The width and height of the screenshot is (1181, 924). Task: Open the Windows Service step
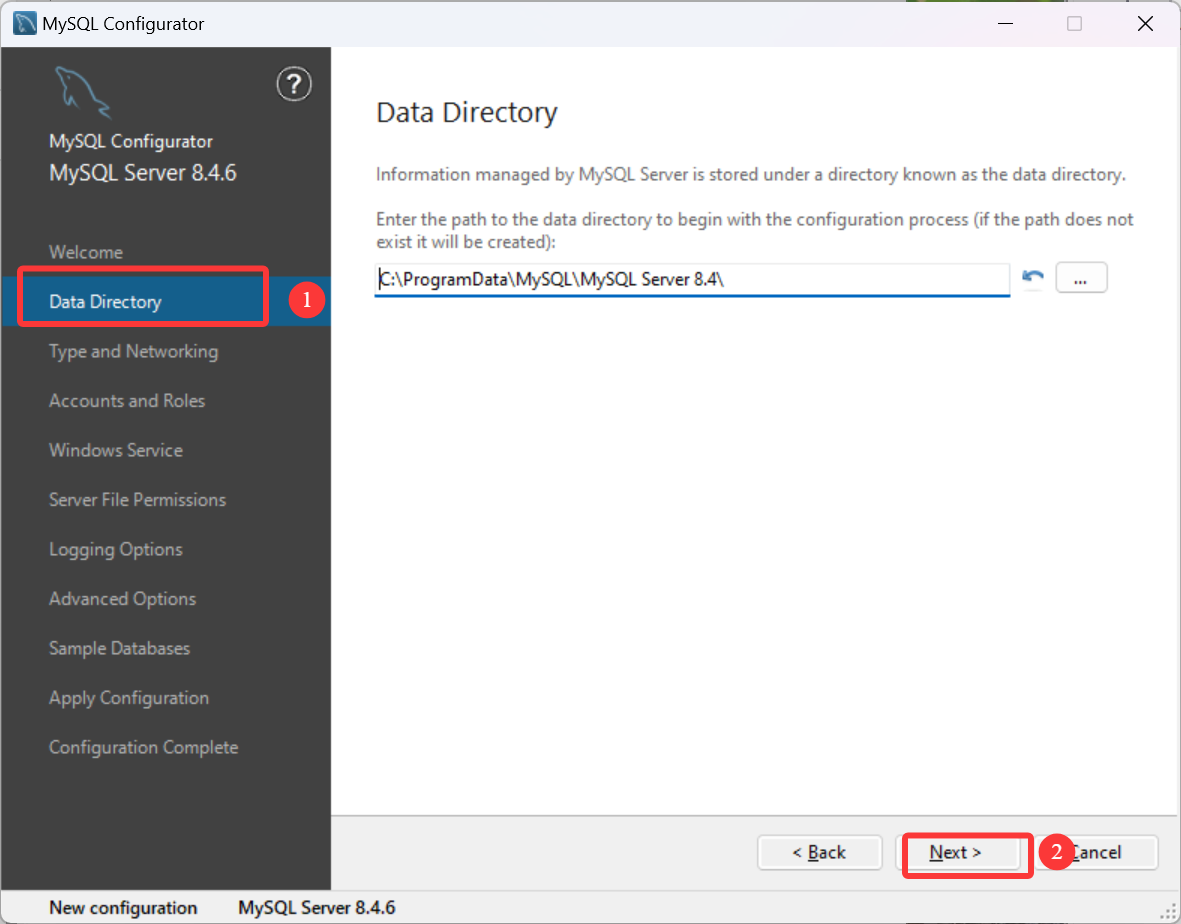[x=116, y=450]
